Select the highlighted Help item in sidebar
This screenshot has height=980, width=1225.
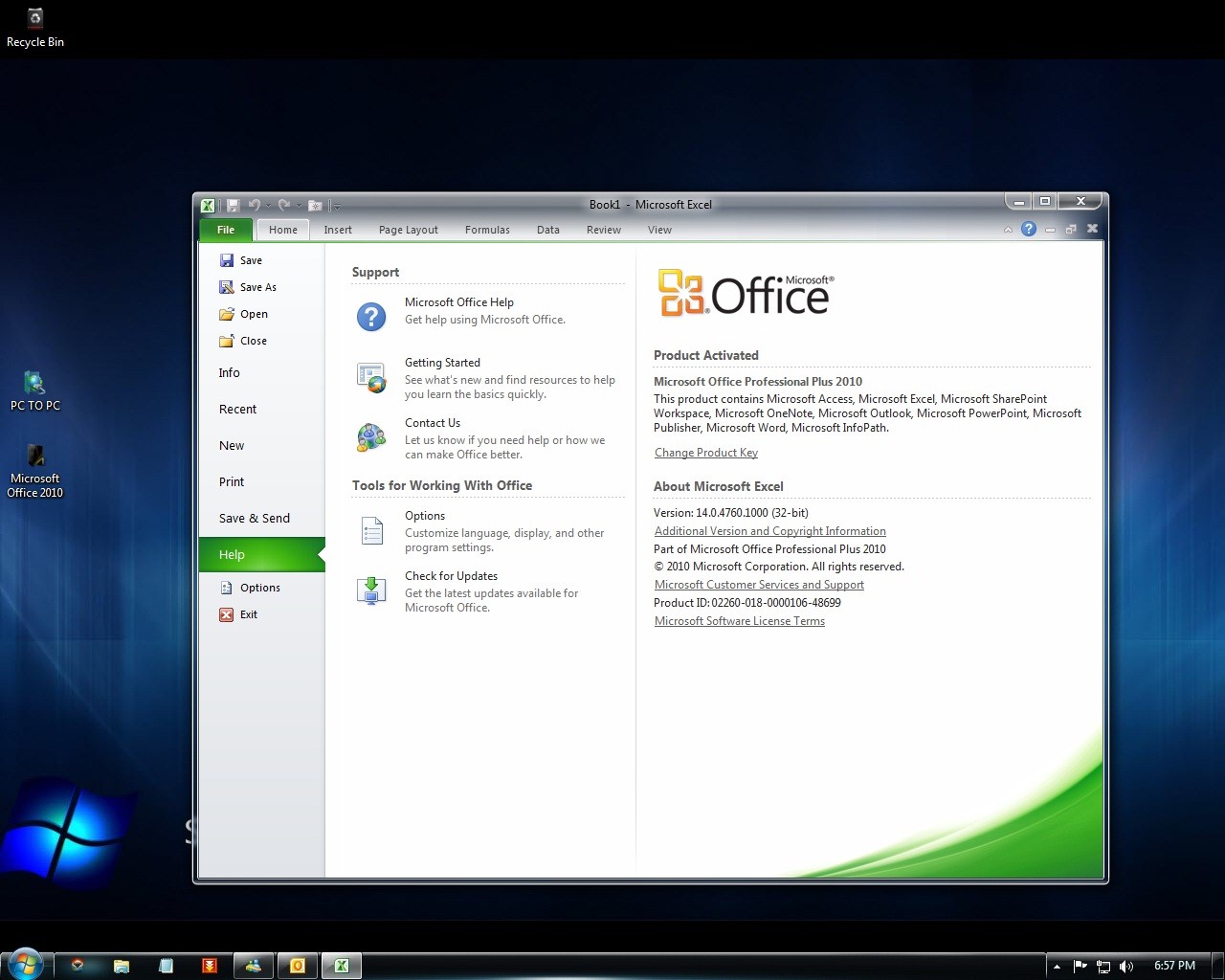point(262,555)
